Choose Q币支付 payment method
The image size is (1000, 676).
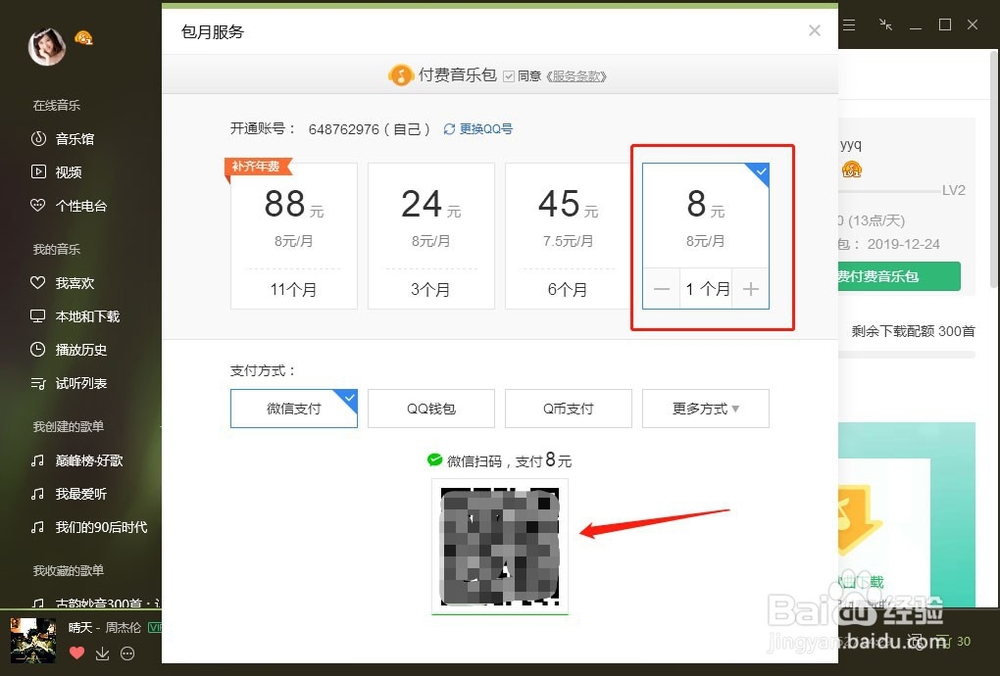coord(568,408)
